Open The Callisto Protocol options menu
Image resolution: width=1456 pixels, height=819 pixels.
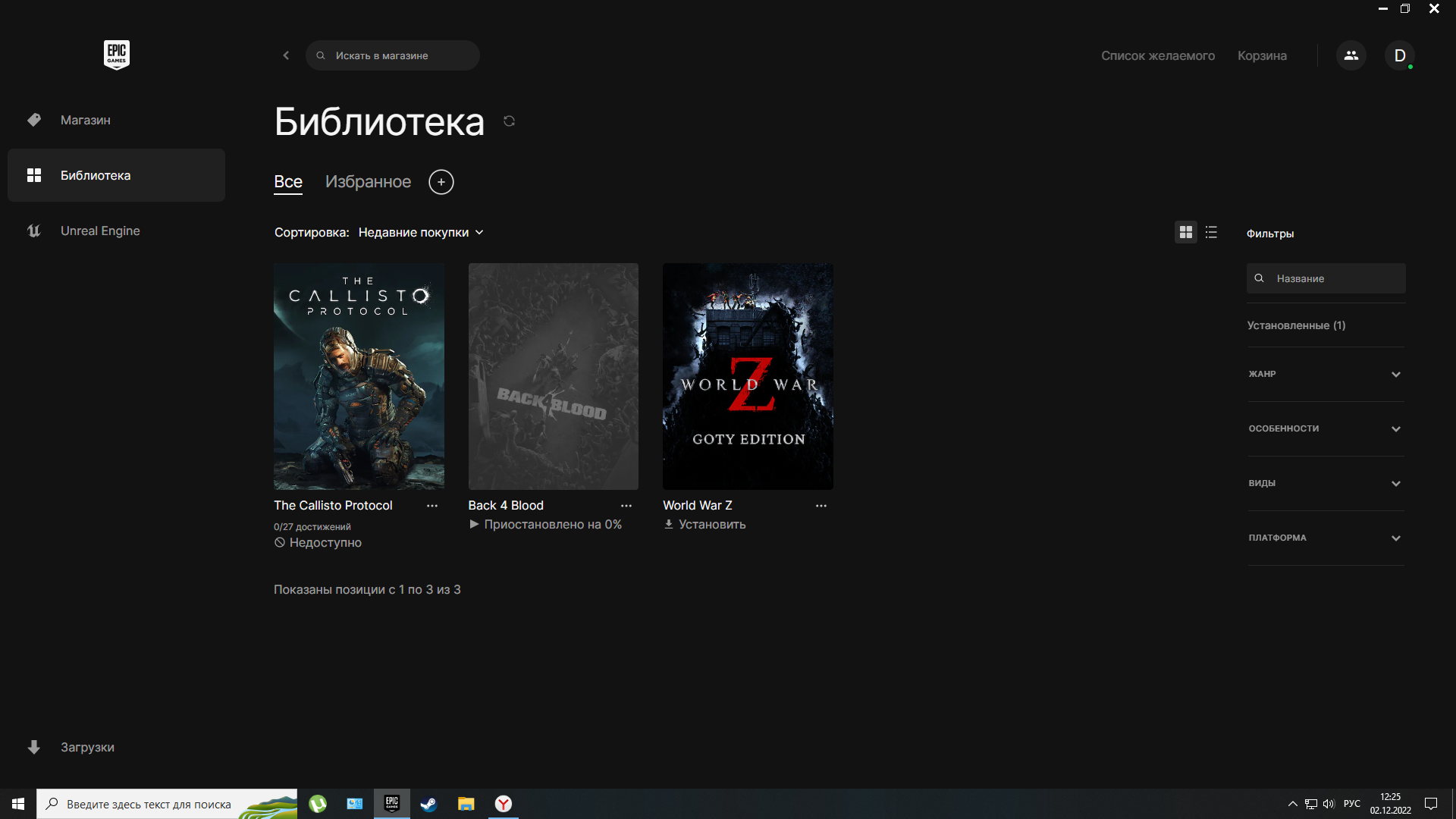click(432, 506)
